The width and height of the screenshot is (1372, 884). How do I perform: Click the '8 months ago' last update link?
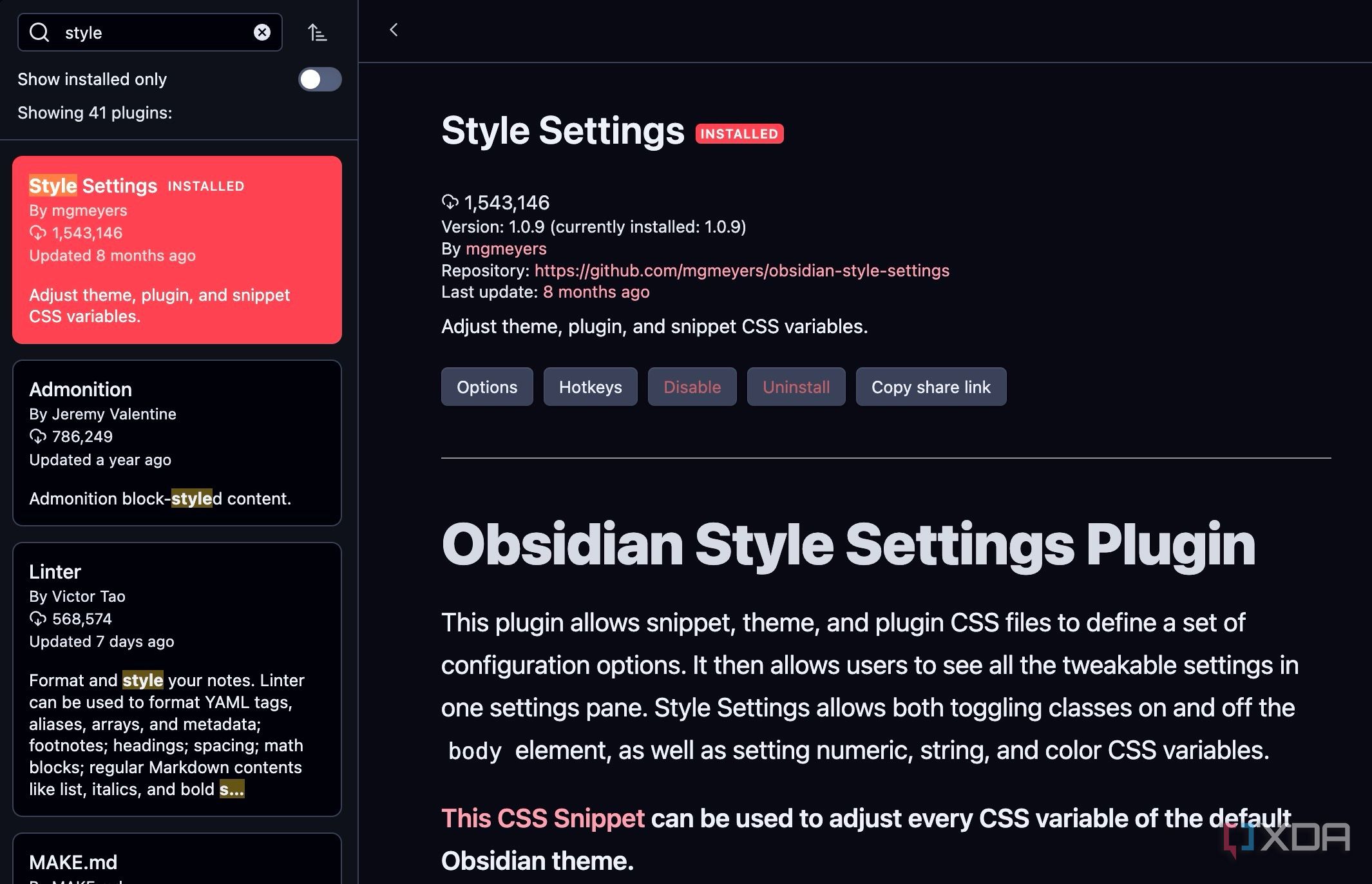pos(596,292)
